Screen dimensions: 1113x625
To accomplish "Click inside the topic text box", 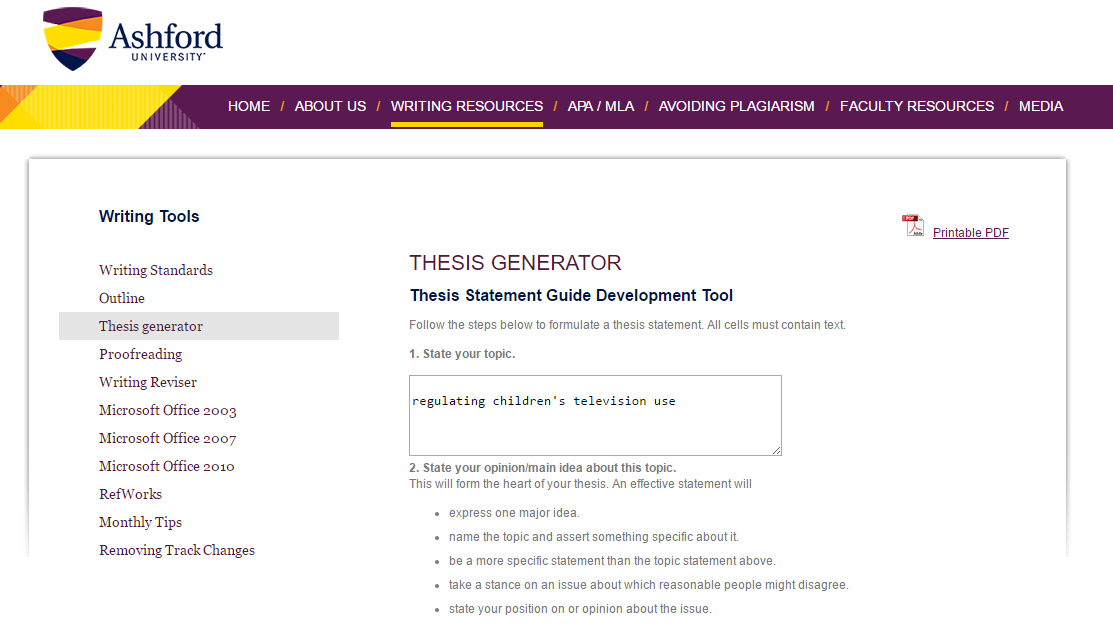I will (594, 415).
